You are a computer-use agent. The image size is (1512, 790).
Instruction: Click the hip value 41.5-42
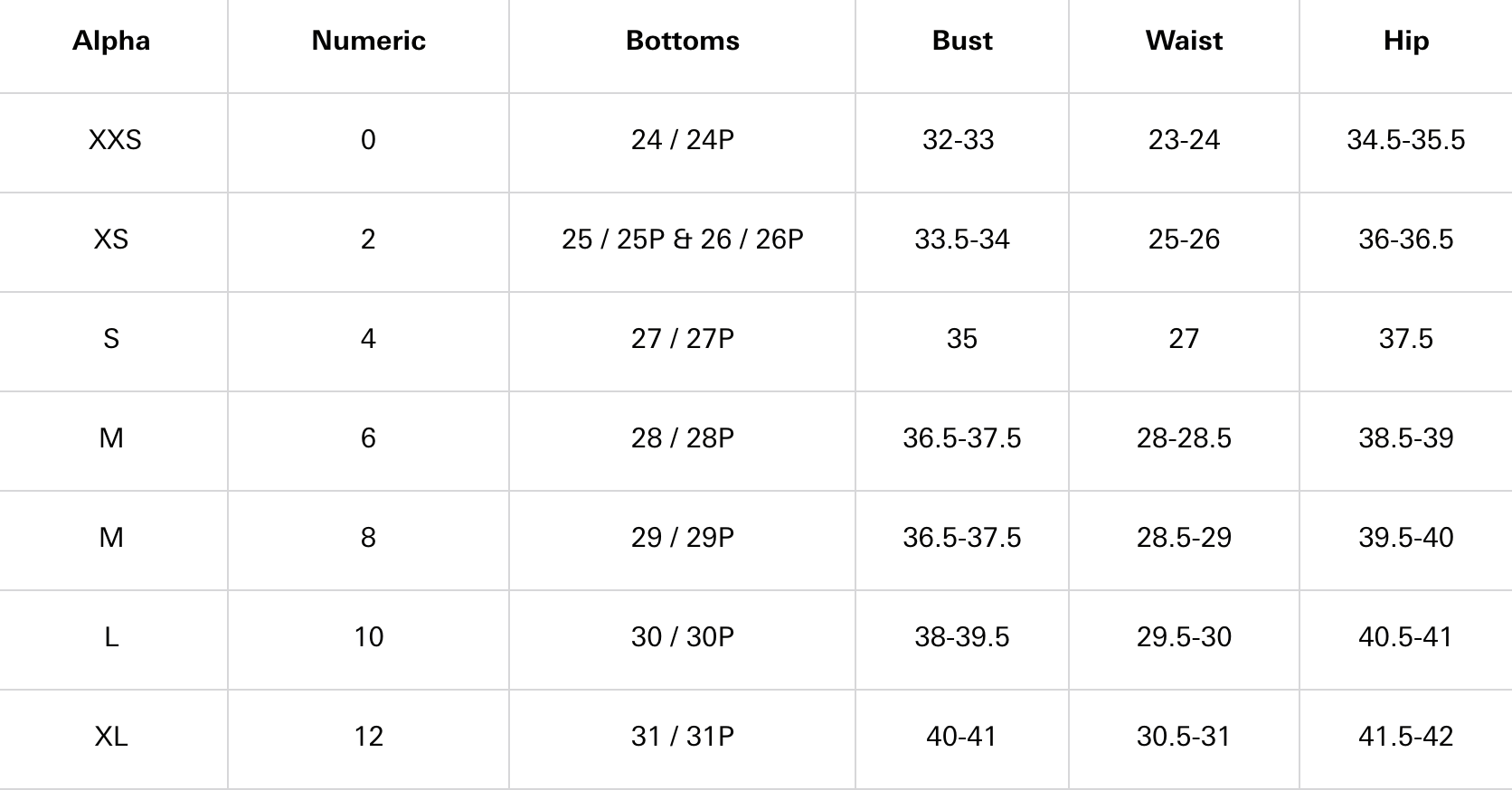coord(1405,737)
